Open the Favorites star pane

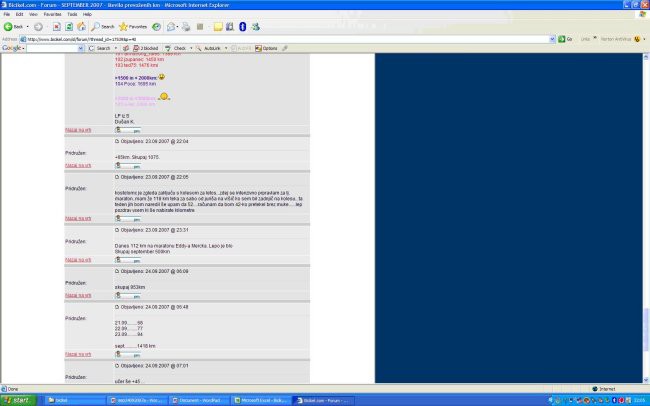click(133, 27)
